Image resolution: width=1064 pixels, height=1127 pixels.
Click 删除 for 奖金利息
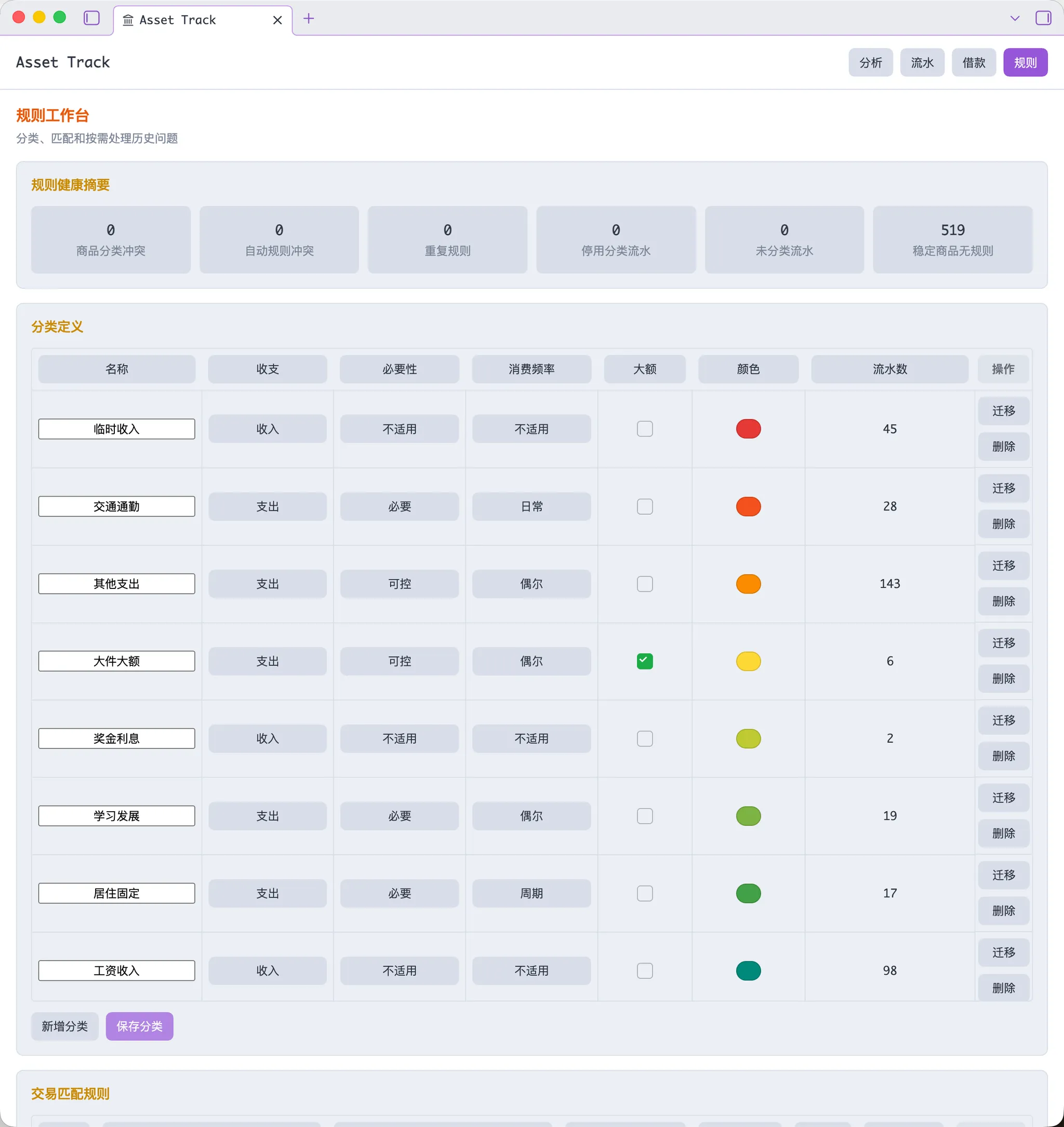tap(1003, 756)
